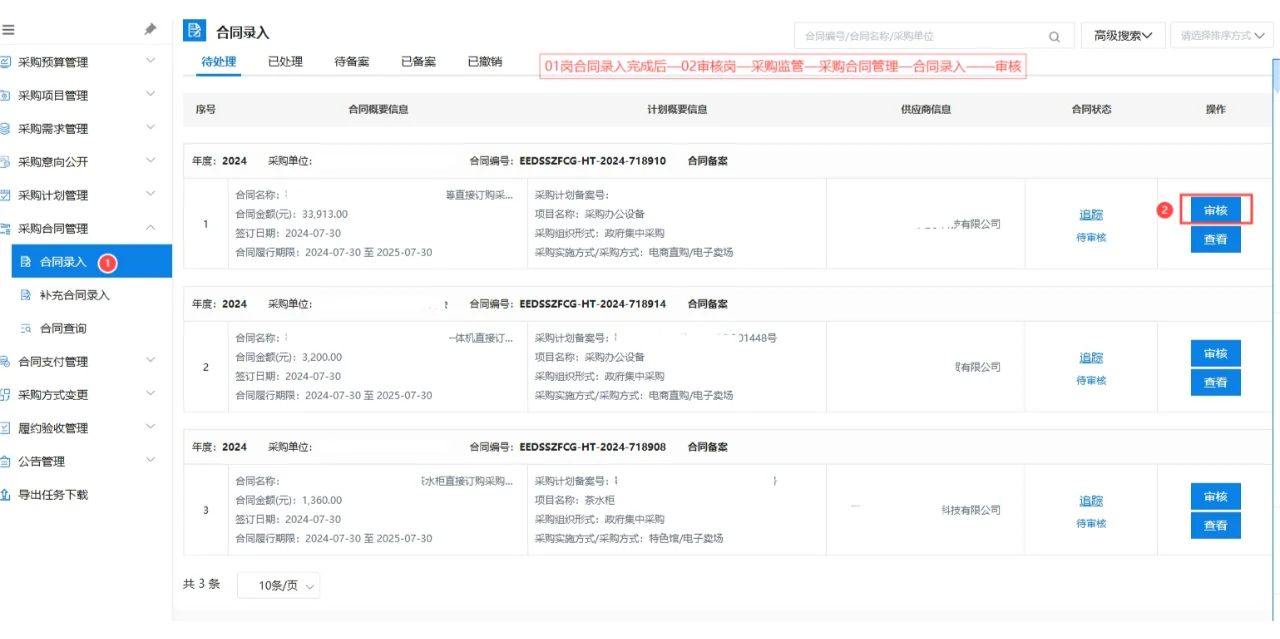Click 审核 for the 33,913.00 contract
Image resolution: width=1280 pixels, height=639 pixels.
pyautogui.click(x=1215, y=210)
